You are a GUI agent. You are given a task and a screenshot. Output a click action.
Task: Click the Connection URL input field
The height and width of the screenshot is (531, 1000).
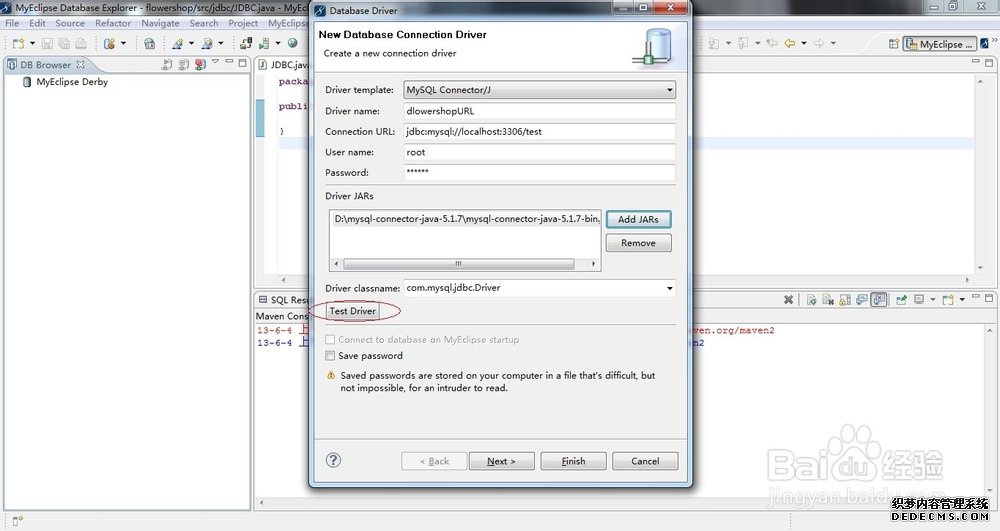[x=539, y=131]
